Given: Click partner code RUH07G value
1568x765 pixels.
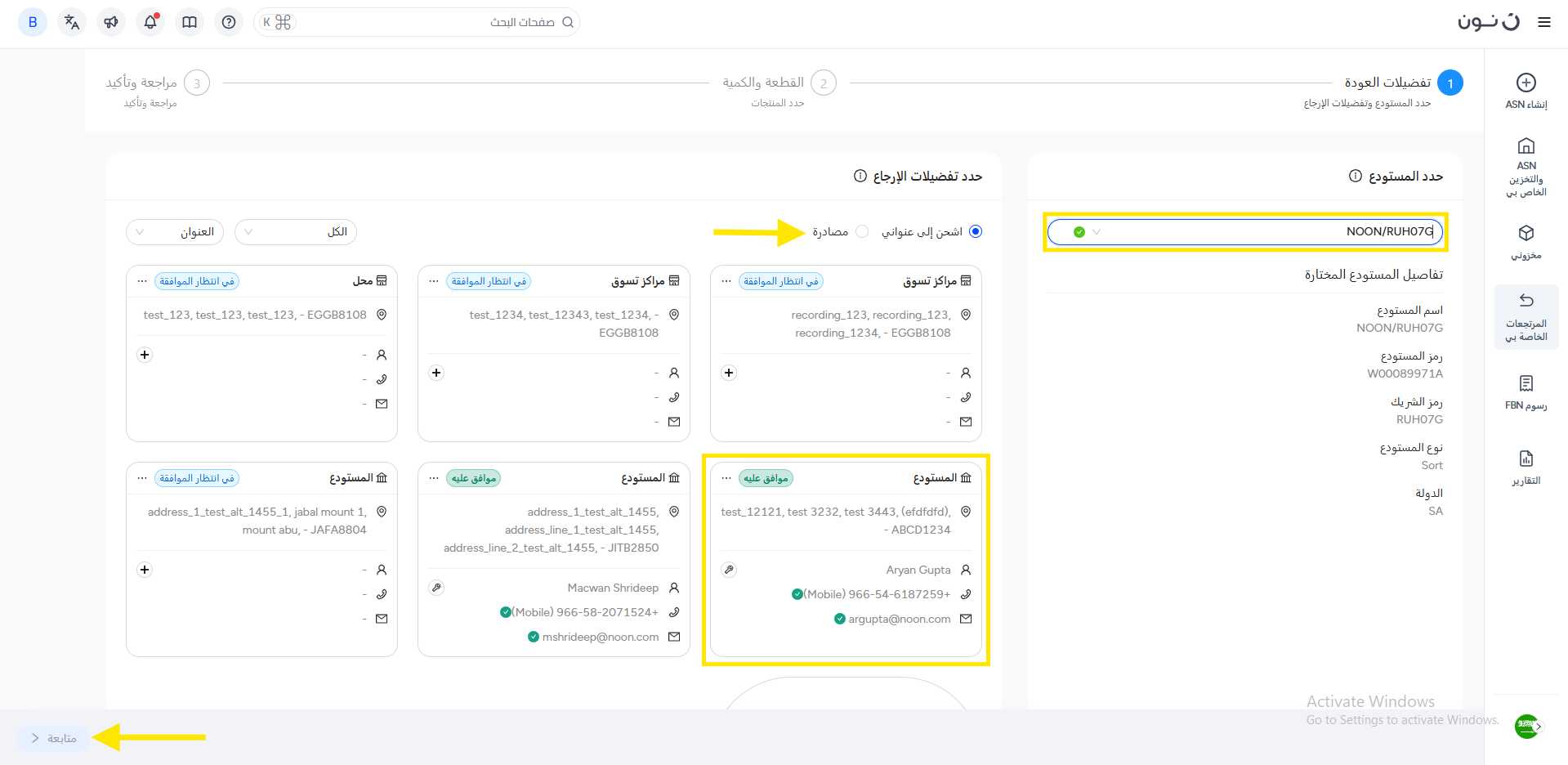Looking at the screenshot, I should coord(1419,419).
